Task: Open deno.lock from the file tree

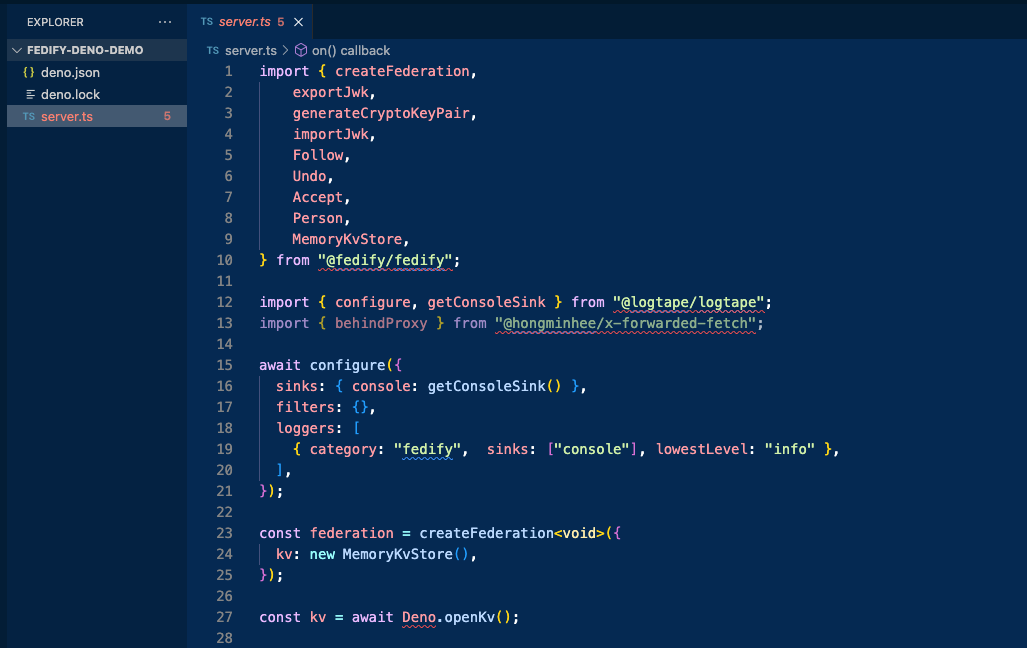Action: 70,95
